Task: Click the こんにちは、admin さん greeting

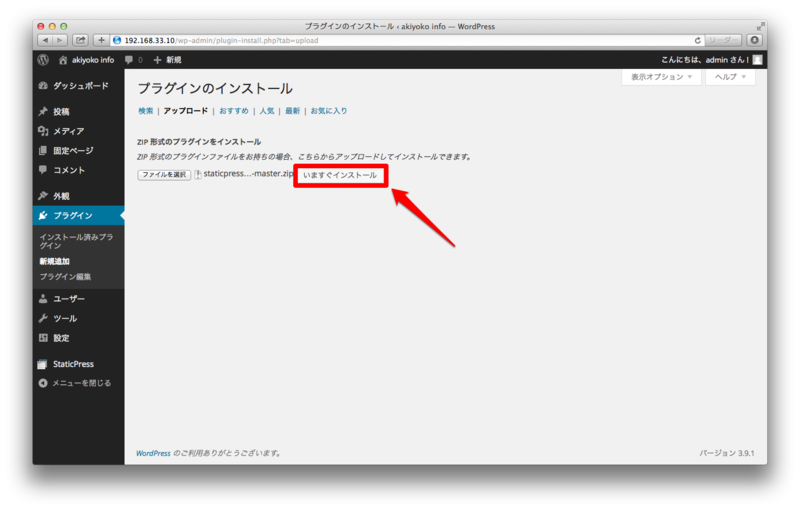Action: pos(705,60)
